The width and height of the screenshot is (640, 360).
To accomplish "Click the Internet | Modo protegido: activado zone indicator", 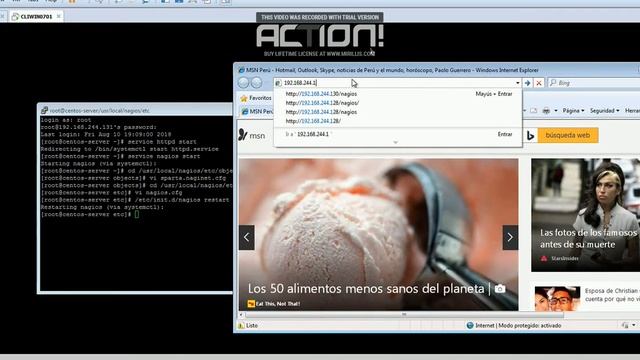I will (x=514, y=325).
